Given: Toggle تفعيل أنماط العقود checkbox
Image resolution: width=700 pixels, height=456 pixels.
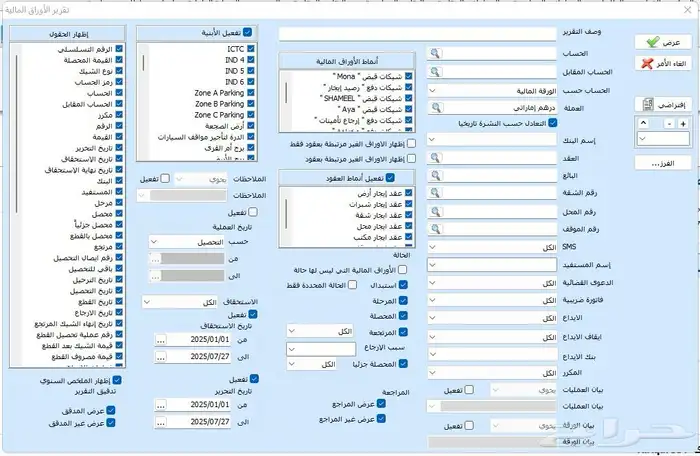Looking at the screenshot, I should tap(390, 178).
